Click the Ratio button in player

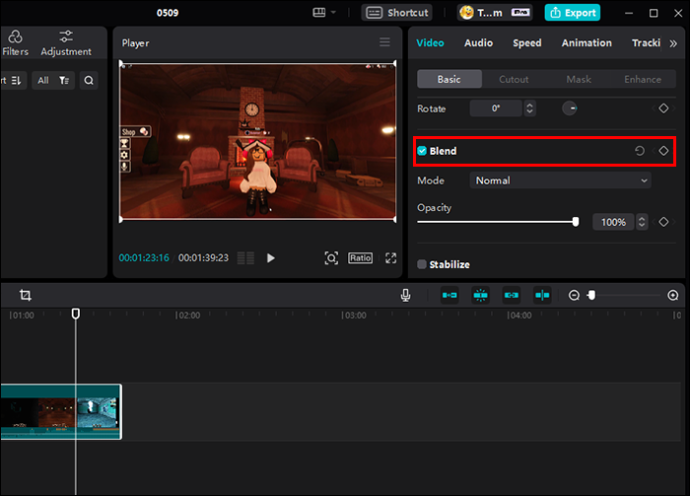[x=360, y=258]
